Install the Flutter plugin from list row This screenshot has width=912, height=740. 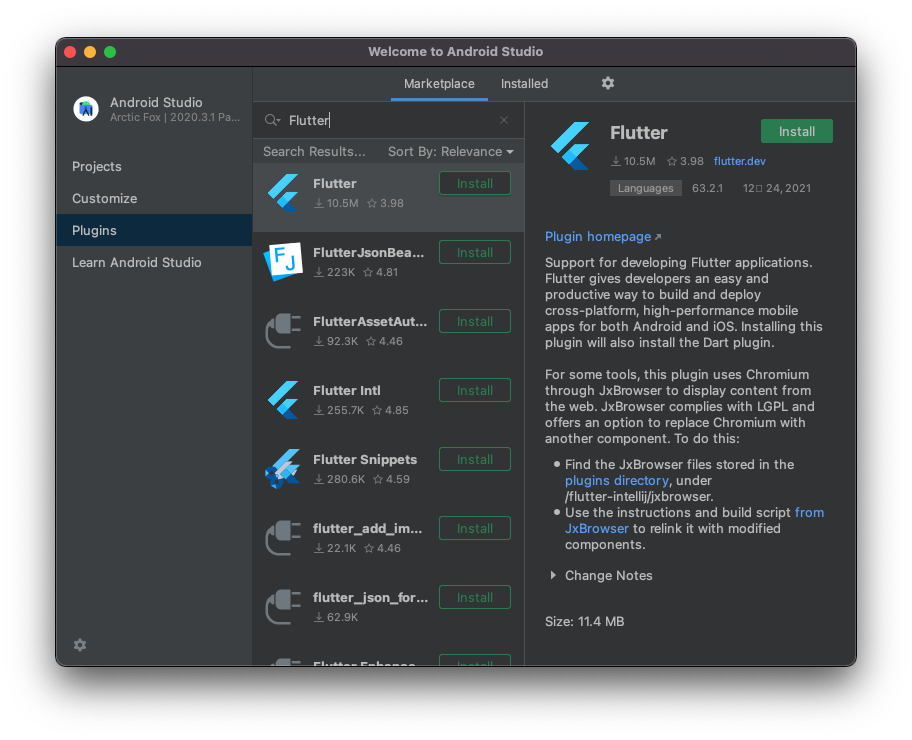475,183
